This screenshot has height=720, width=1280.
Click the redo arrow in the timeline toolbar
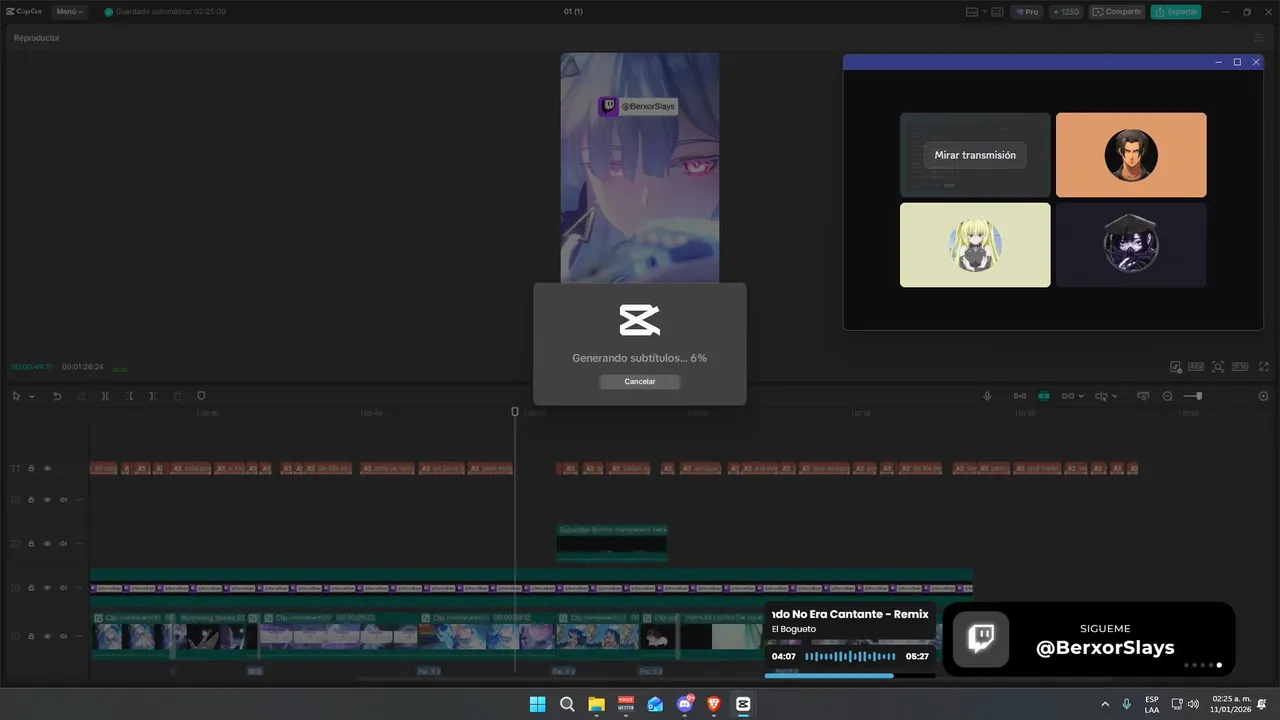pos(81,396)
